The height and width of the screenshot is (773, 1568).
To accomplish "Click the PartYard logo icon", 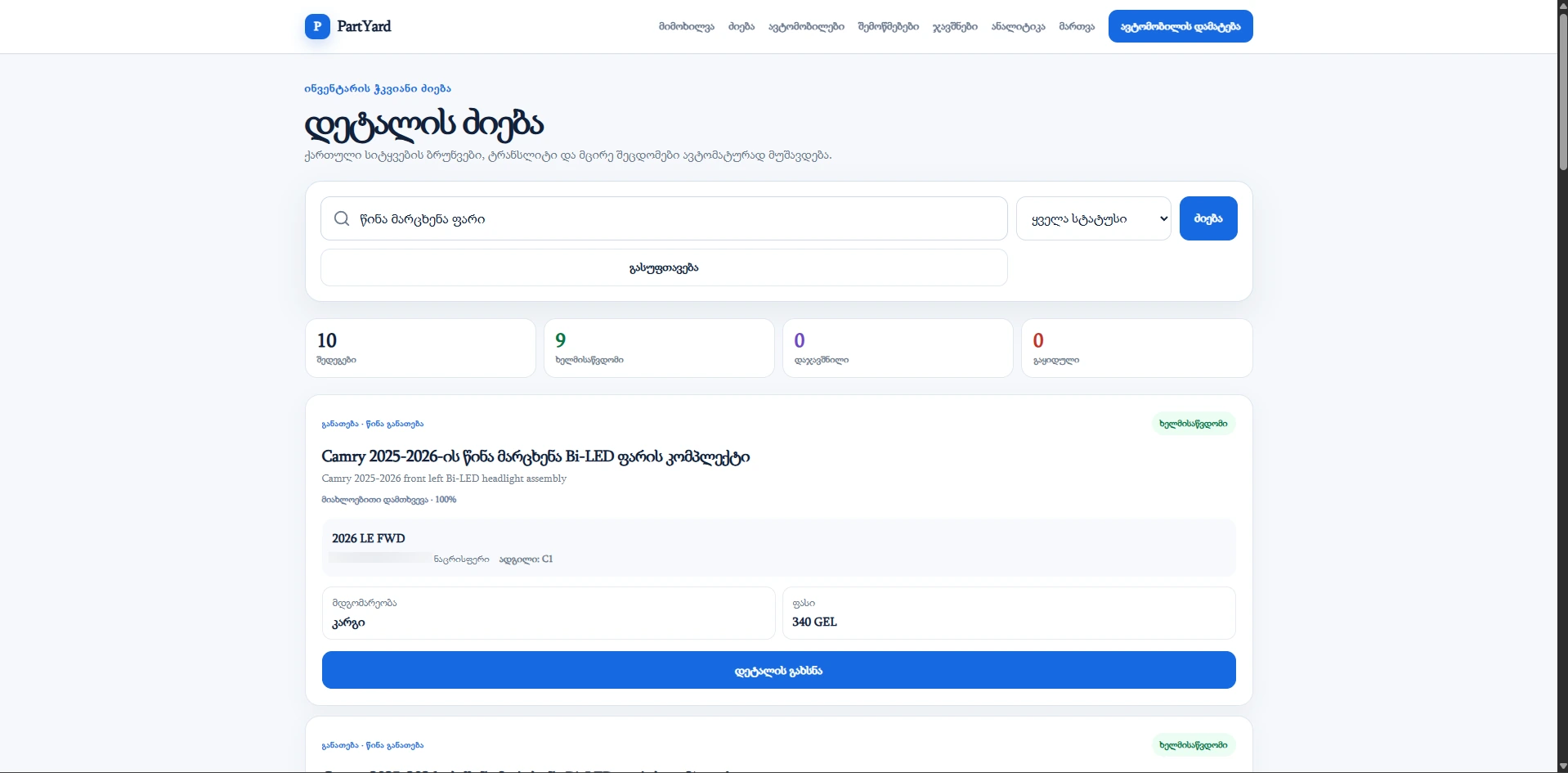I will coord(317,26).
